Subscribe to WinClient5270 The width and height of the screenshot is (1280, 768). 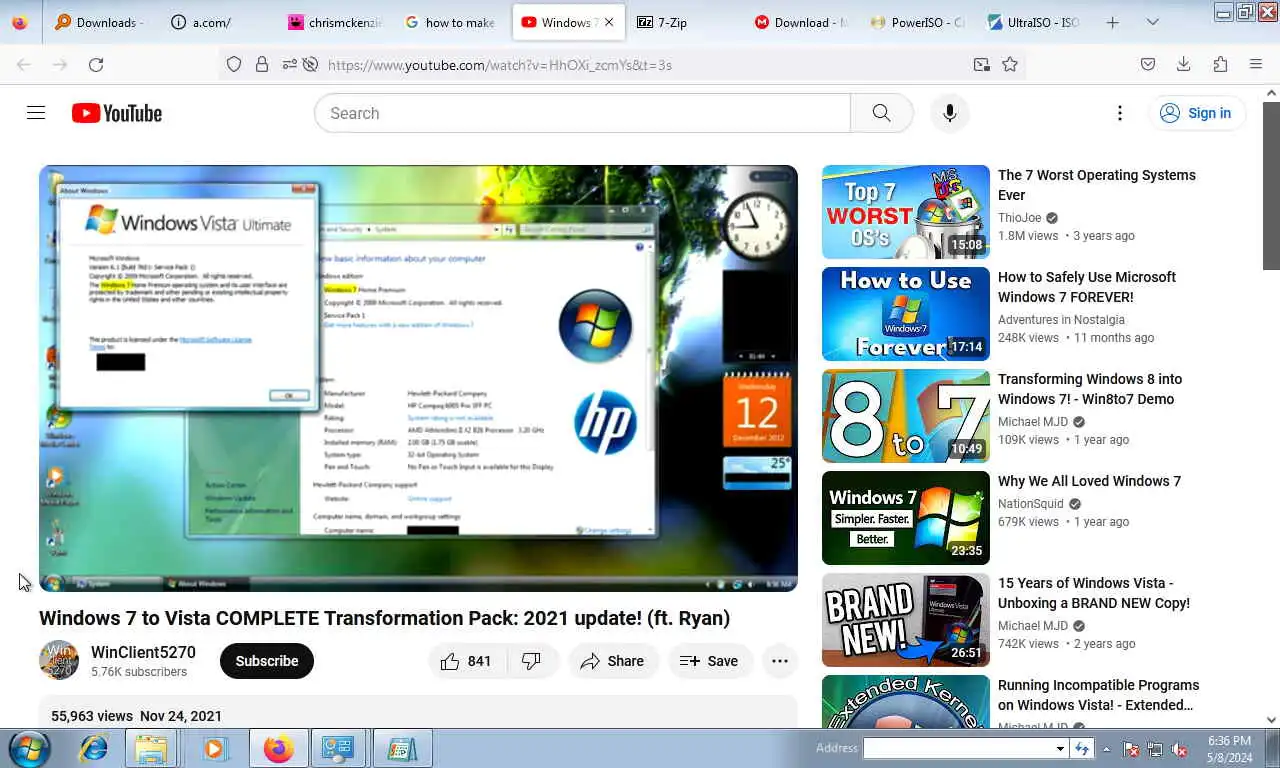coord(267,661)
